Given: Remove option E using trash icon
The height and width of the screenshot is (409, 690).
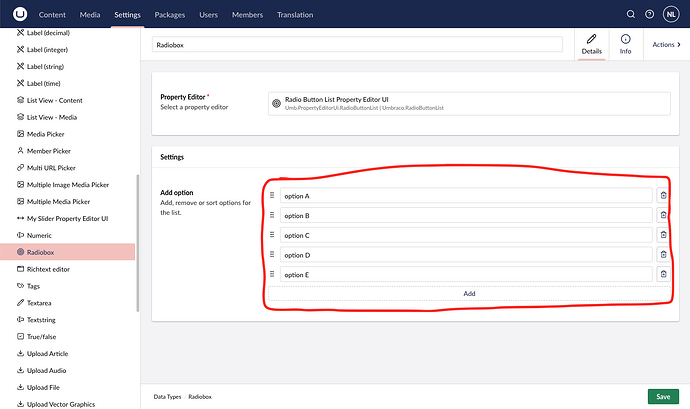Looking at the screenshot, I should [662, 274].
